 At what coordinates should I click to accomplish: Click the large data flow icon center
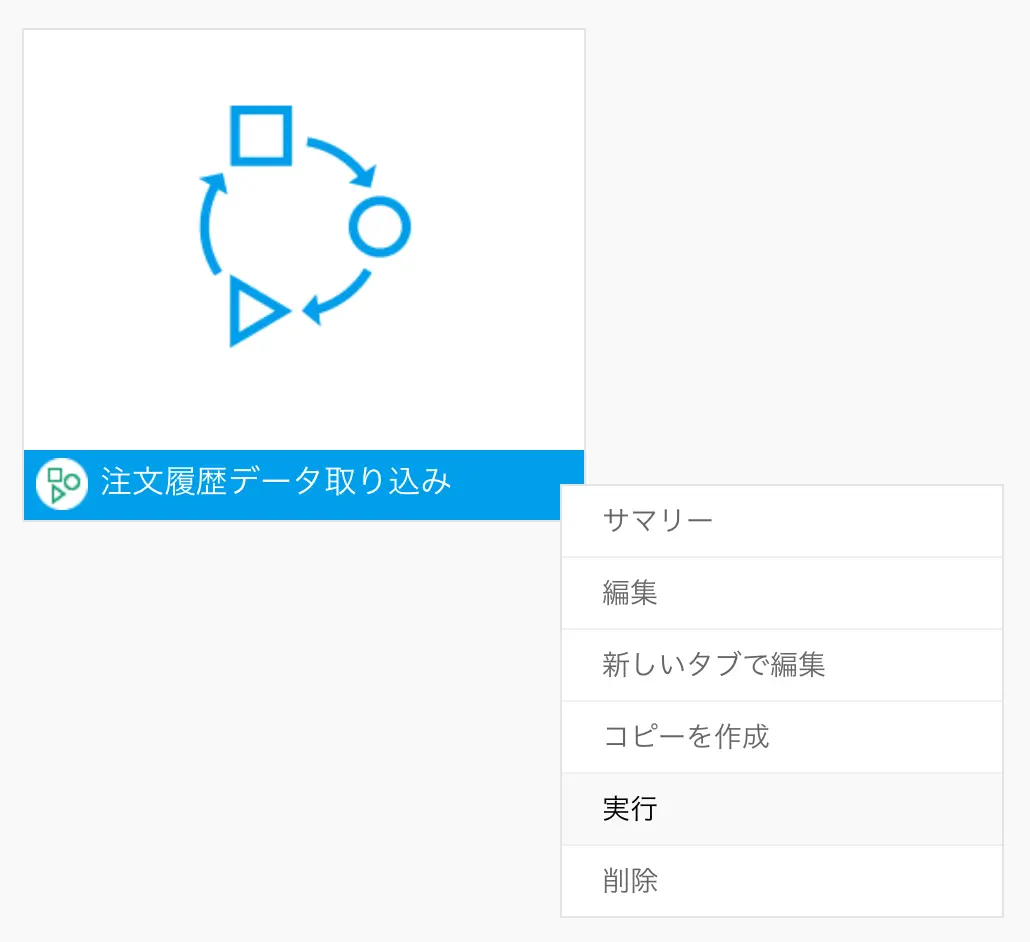coord(303,226)
